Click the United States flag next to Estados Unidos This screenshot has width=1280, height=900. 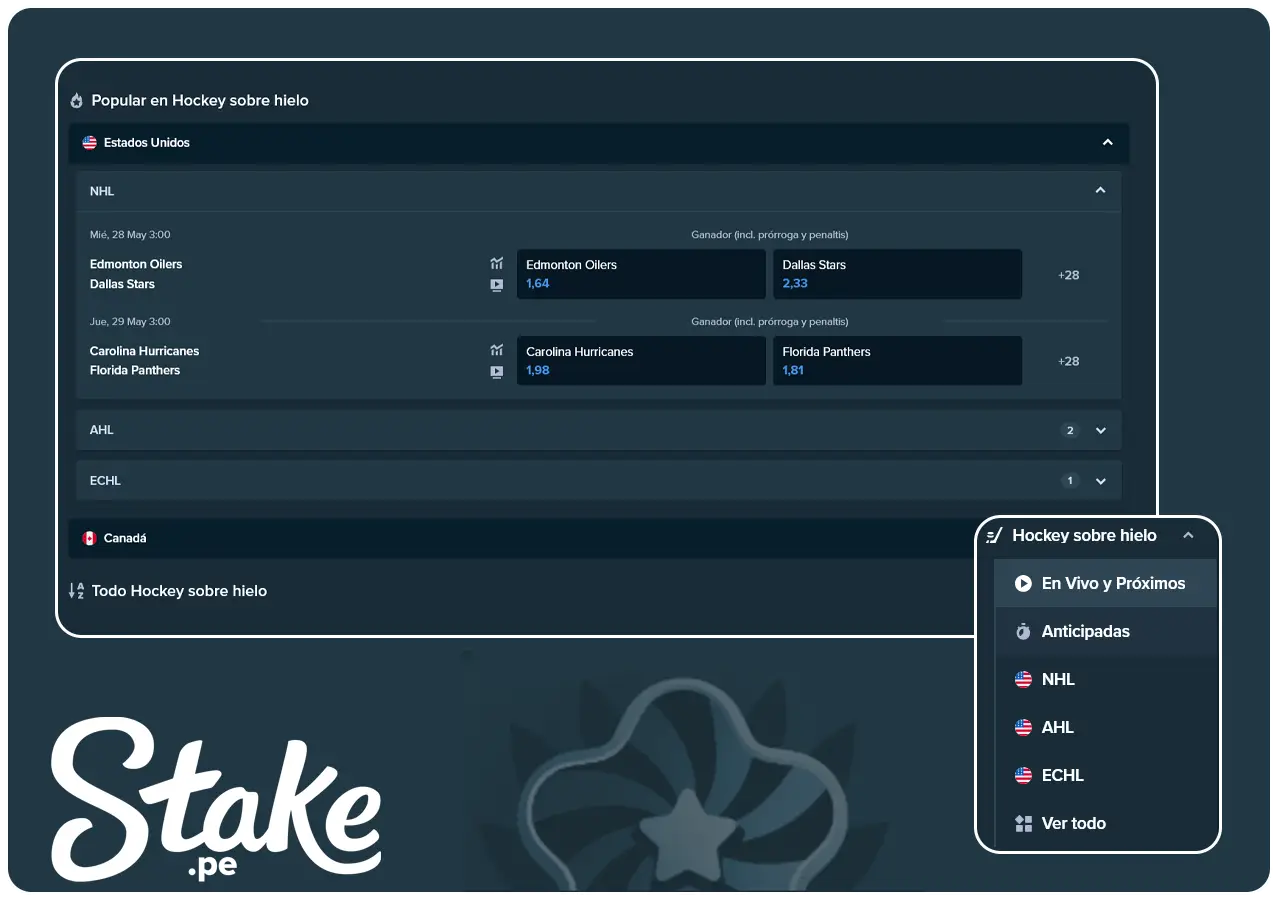89,143
